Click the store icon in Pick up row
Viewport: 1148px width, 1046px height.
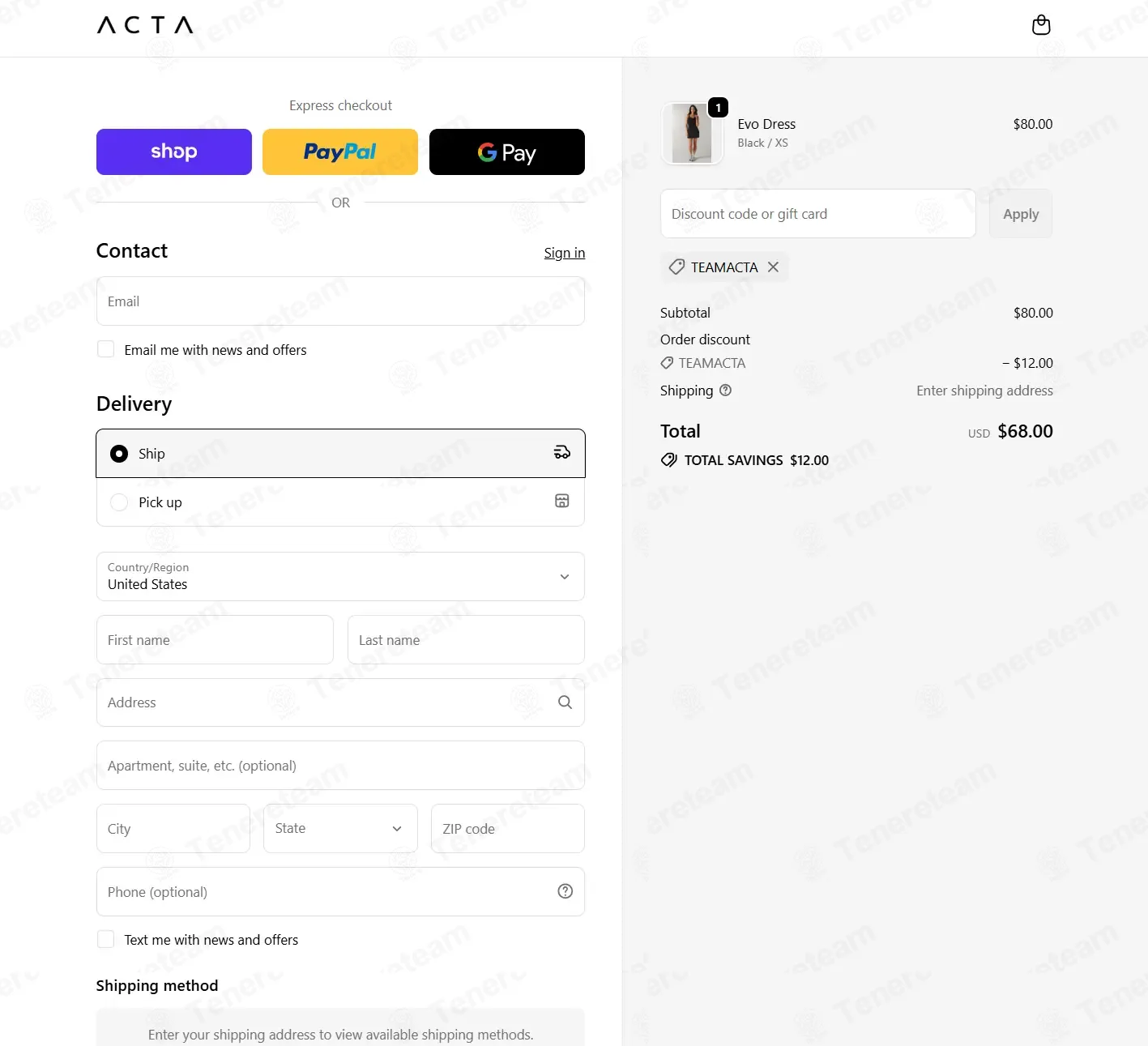562,501
